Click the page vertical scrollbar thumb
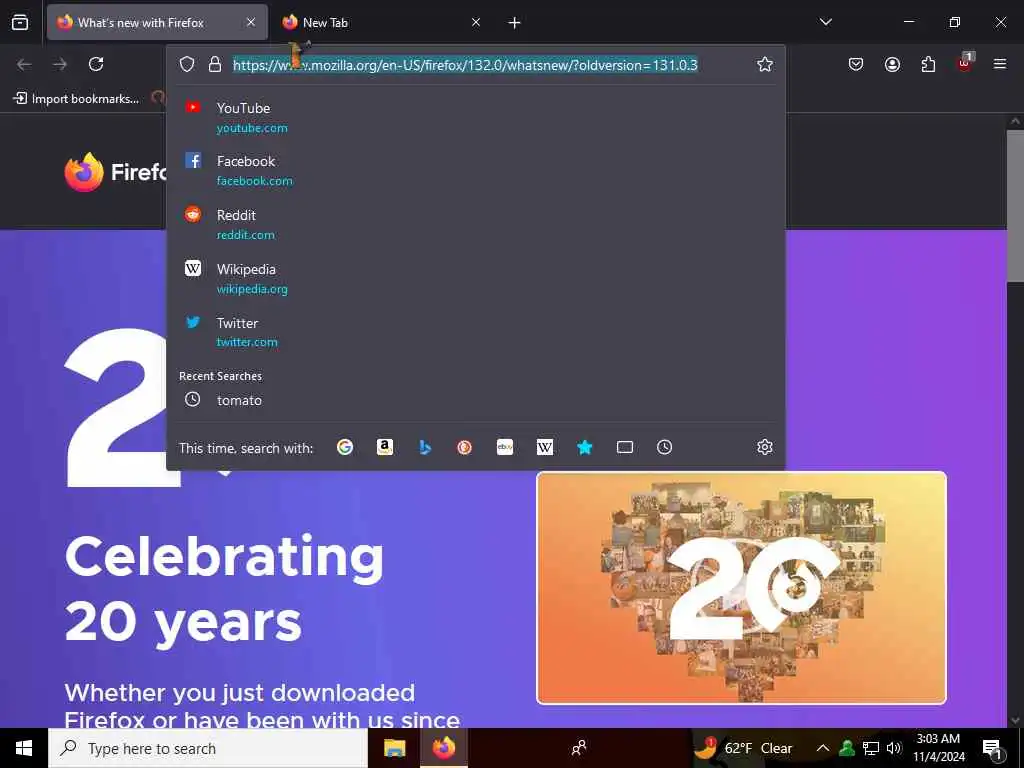 (x=1015, y=206)
